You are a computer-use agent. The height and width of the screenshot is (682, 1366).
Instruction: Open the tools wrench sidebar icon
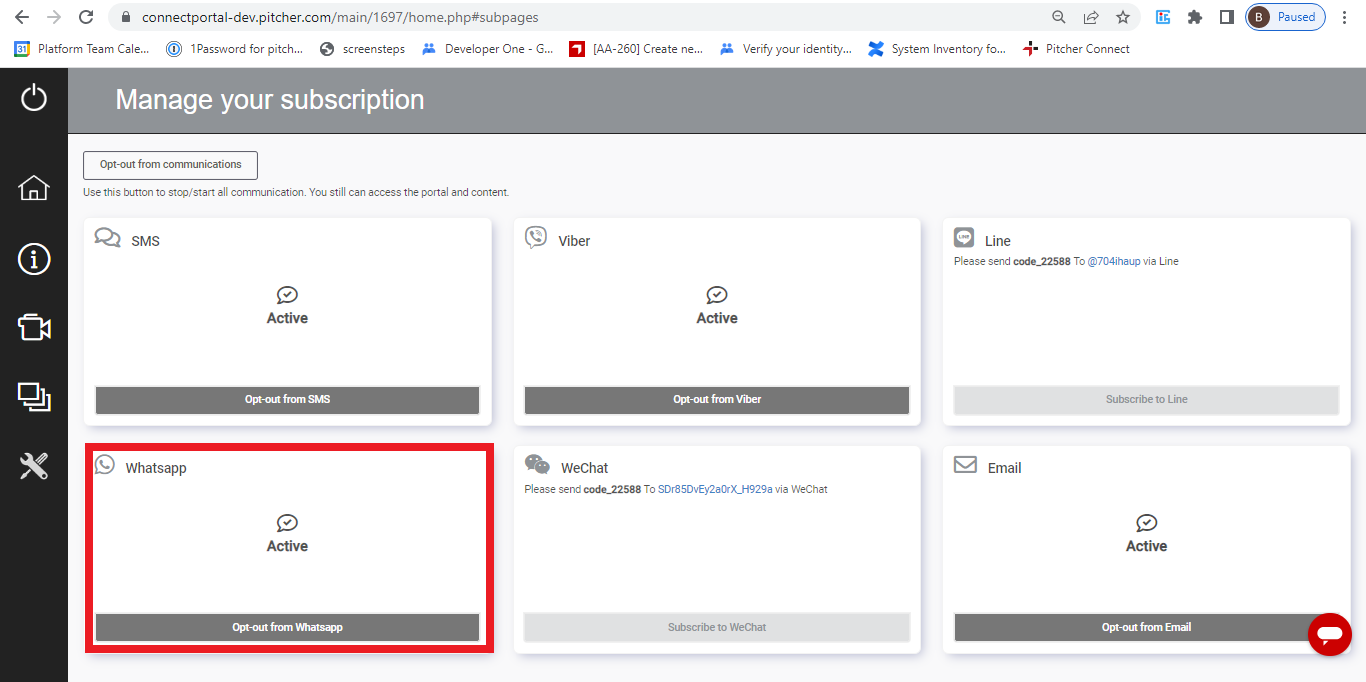pos(34,466)
